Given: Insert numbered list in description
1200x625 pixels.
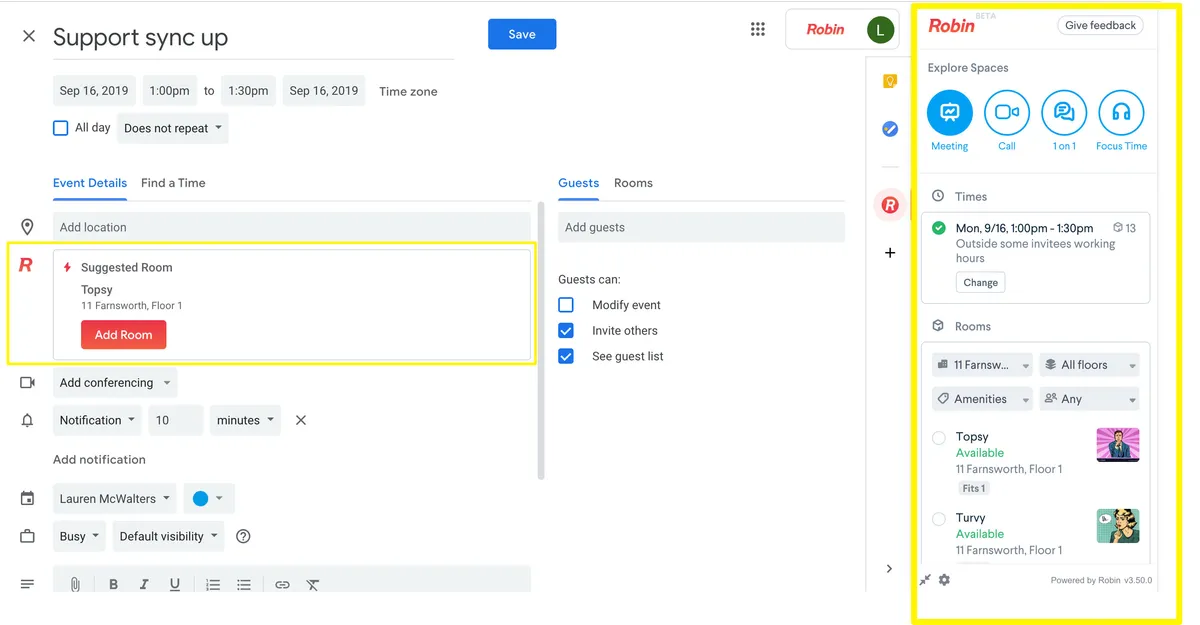Looking at the screenshot, I should point(213,585).
